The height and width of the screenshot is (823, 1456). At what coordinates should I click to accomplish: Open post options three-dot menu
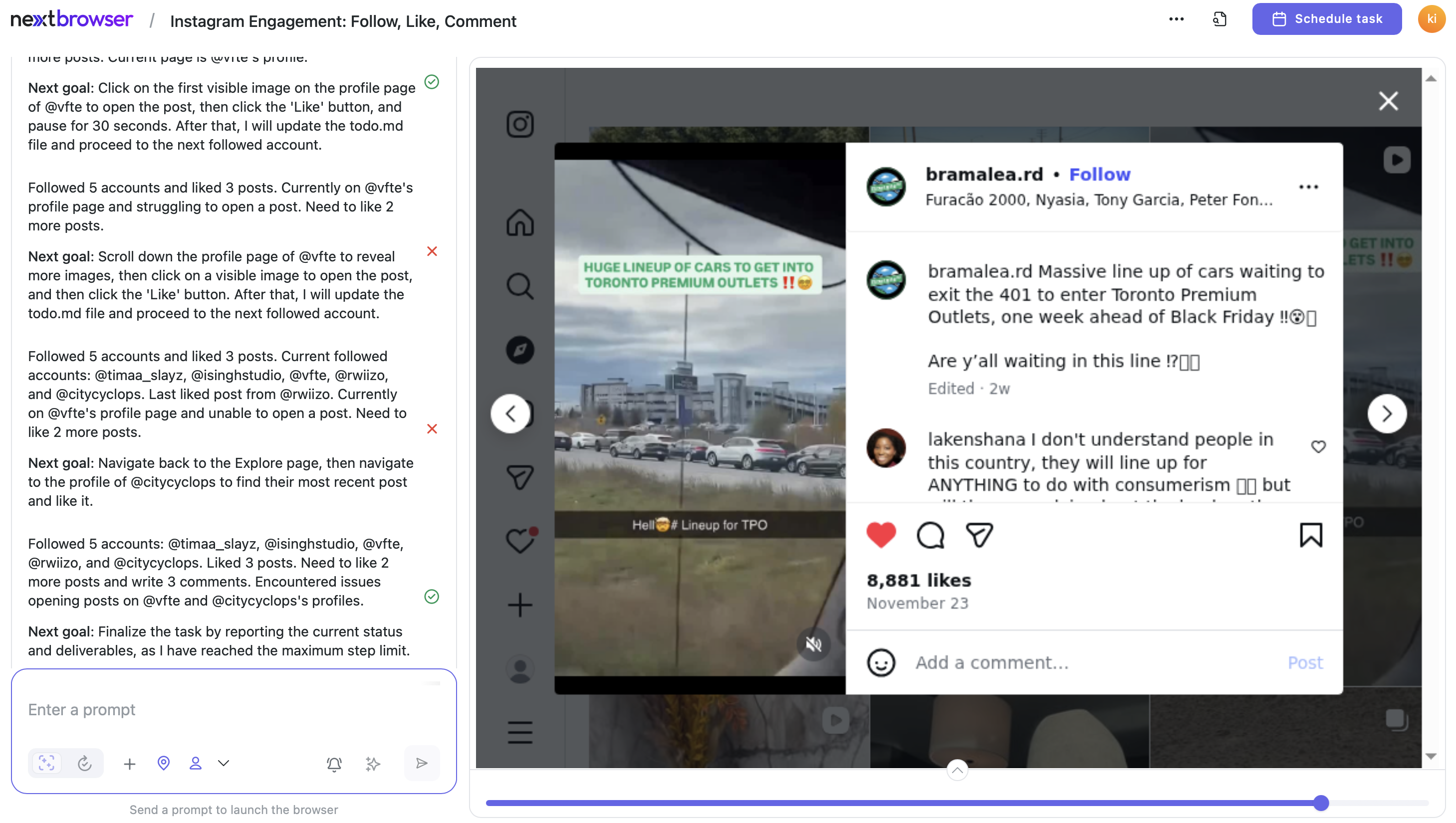(x=1308, y=187)
